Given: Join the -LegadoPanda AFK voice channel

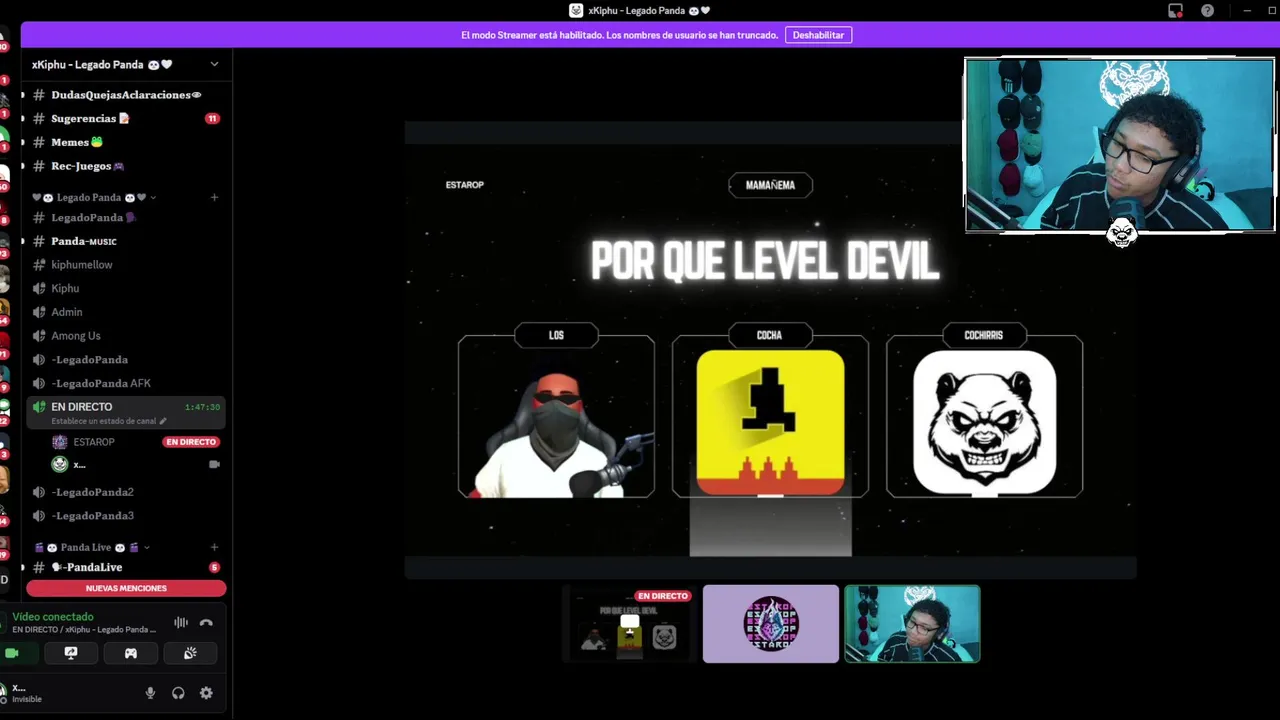Looking at the screenshot, I should click(125, 383).
